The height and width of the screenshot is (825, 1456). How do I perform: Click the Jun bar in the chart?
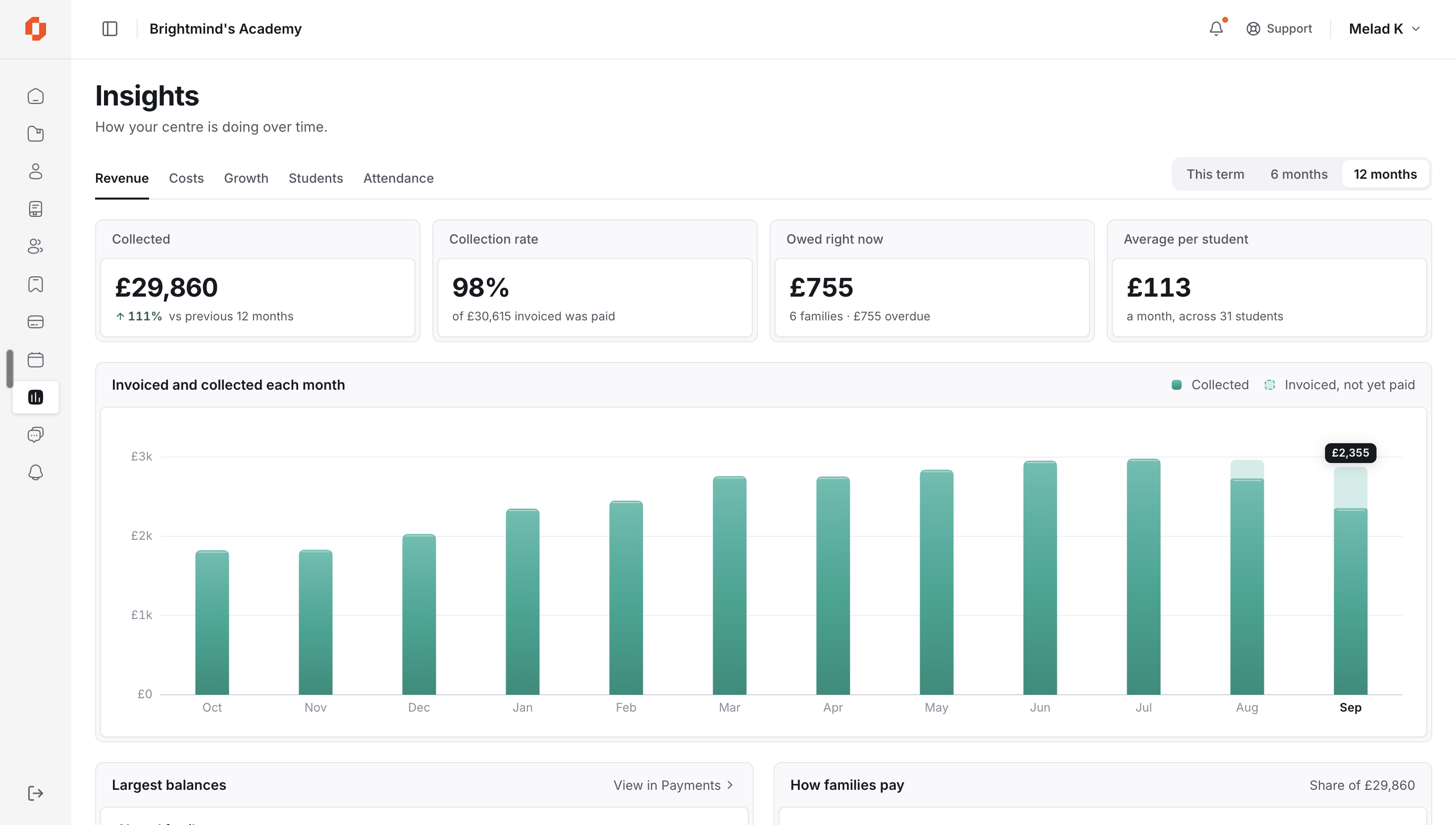pos(1040,578)
